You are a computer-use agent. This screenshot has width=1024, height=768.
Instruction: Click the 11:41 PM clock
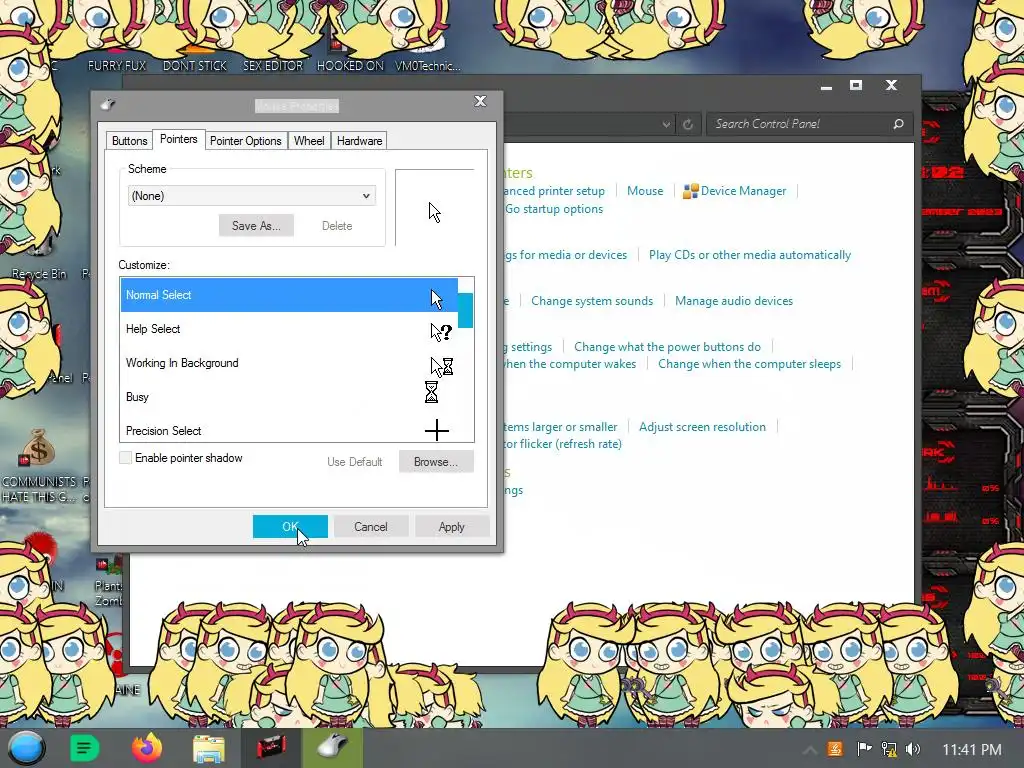click(x=971, y=750)
